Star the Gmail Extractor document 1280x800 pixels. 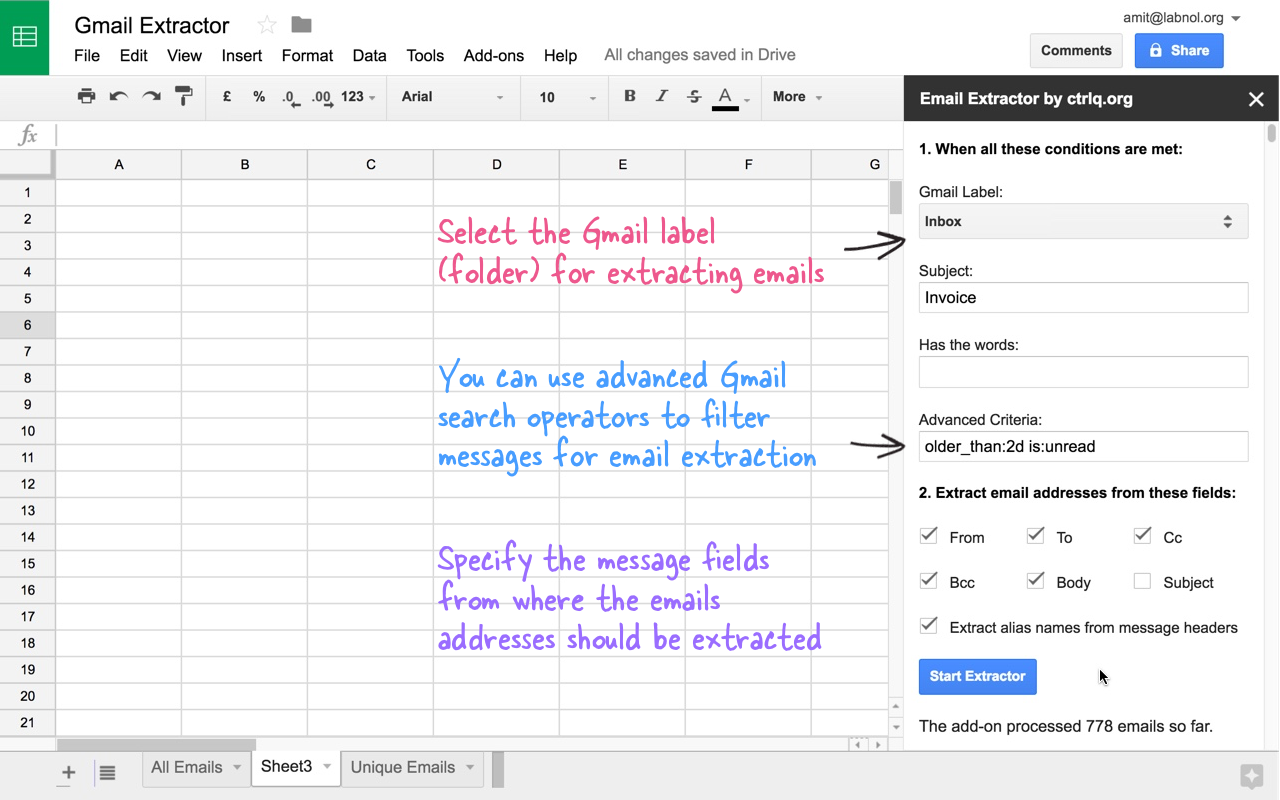pyautogui.click(x=266, y=25)
